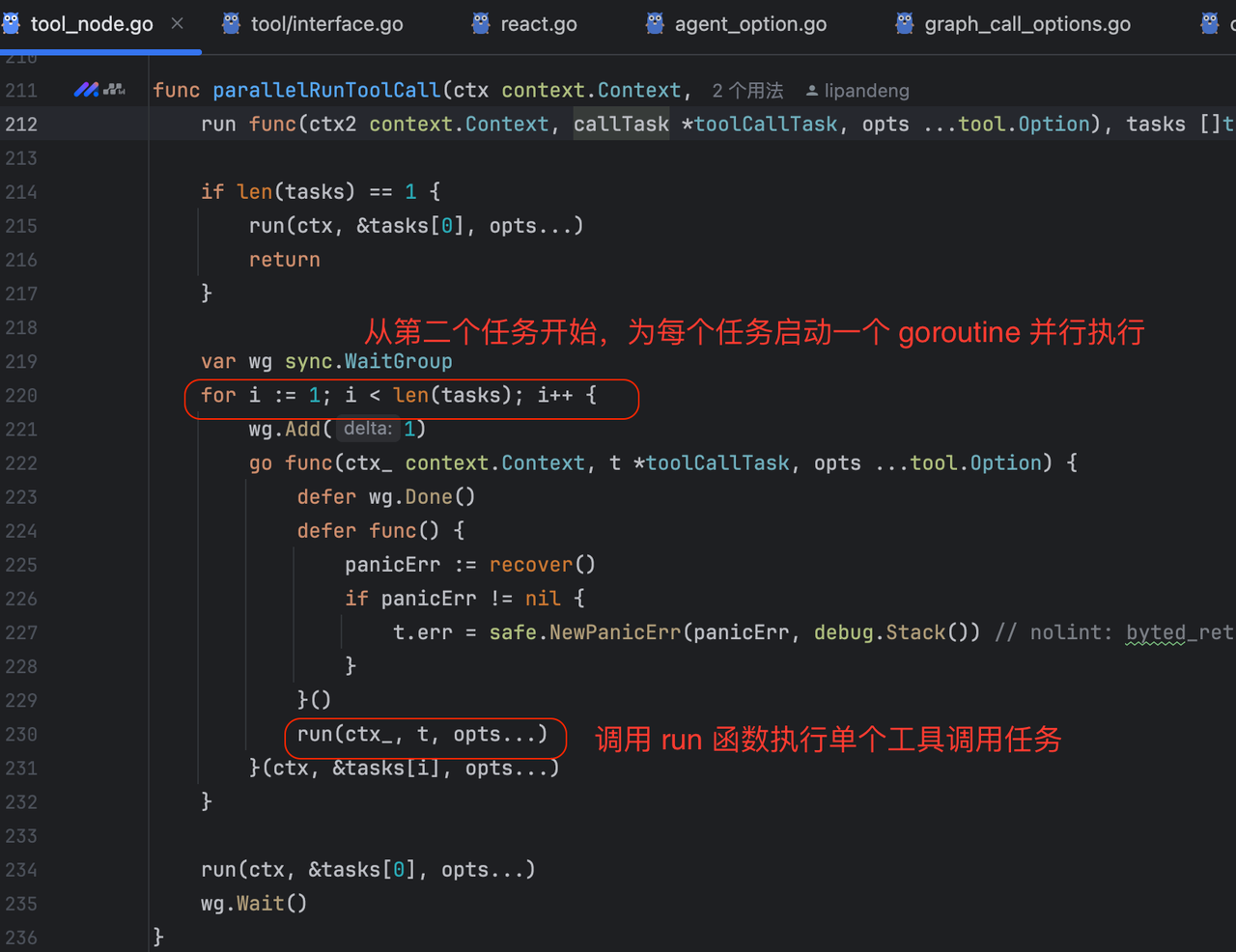The width and height of the screenshot is (1236, 952).
Task: Click the Go file icon on agent_option.go tab
Action: click(x=655, y=23)
